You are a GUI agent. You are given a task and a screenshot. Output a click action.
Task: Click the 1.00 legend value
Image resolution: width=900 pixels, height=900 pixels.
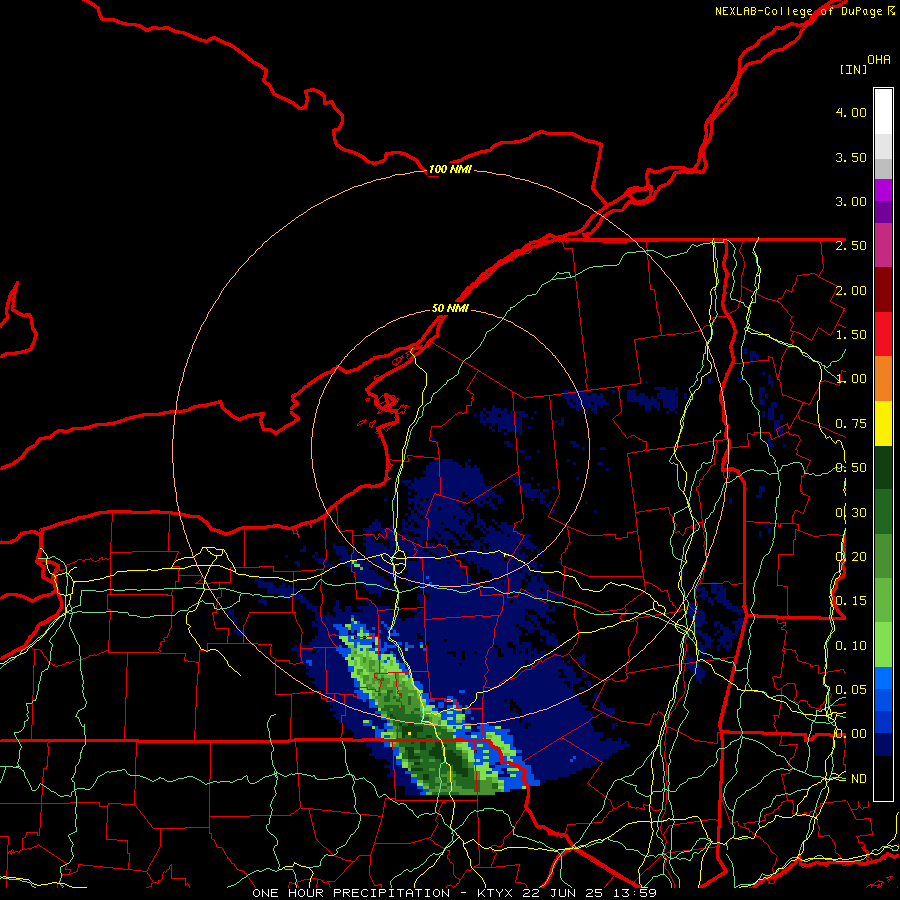[851, 379]
